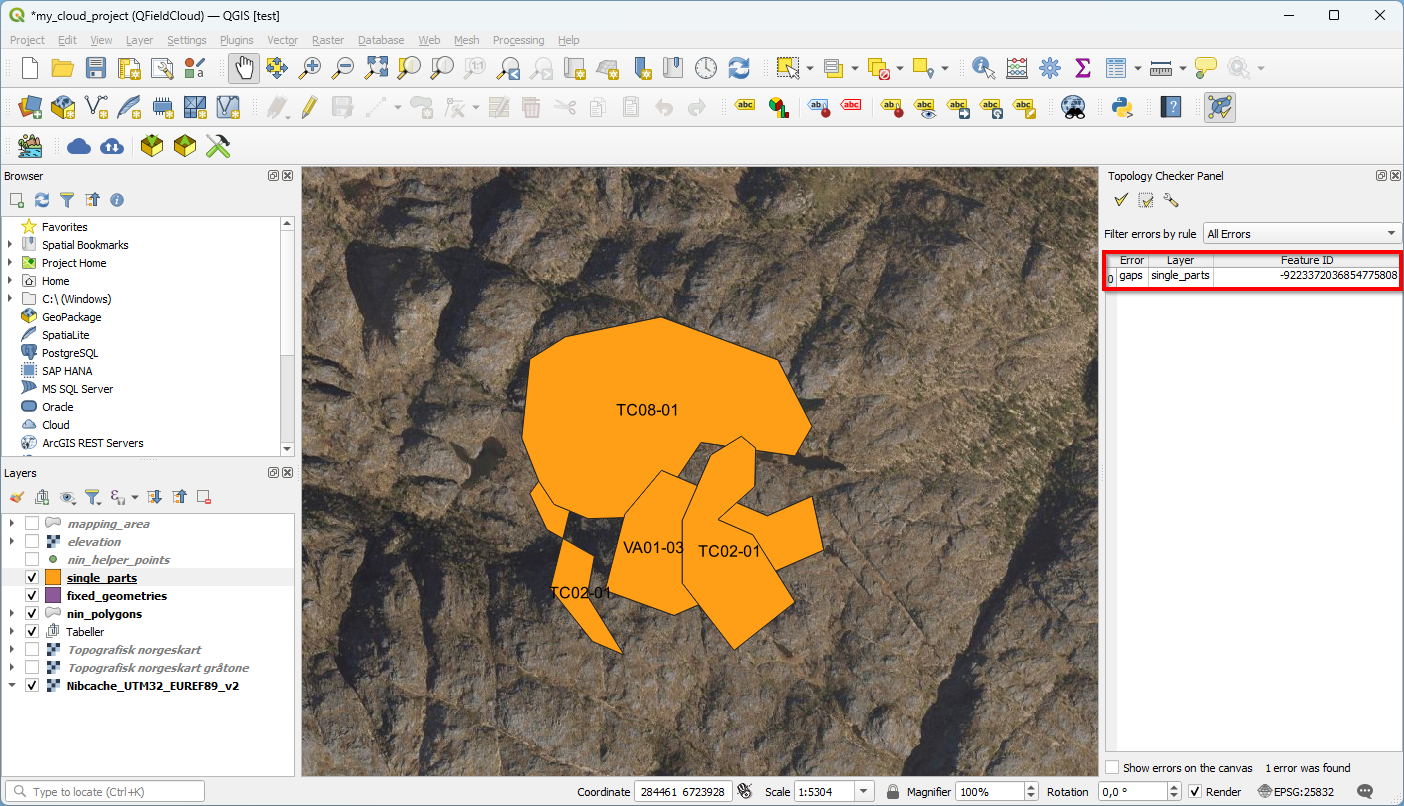Enable Show errors on the canvas
Viewport: 1404px width, 806px height.
1112,768
